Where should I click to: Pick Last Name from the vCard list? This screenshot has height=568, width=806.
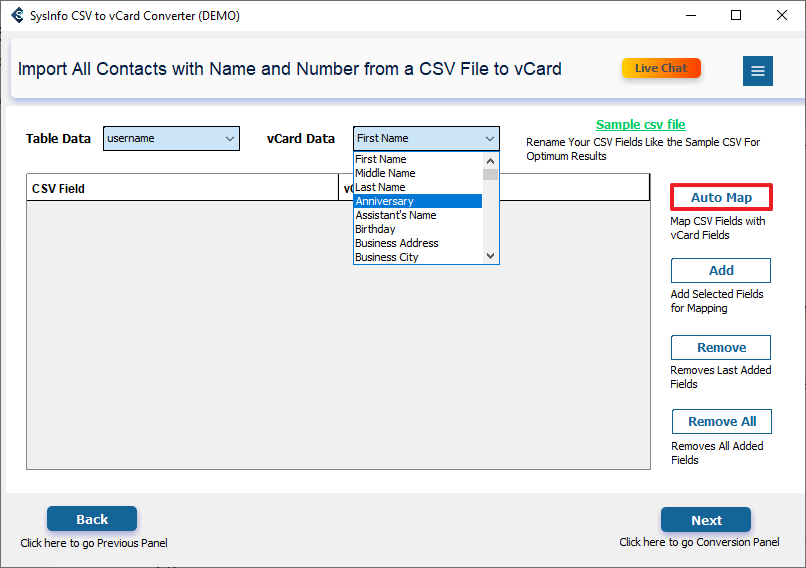click(418, 187)
